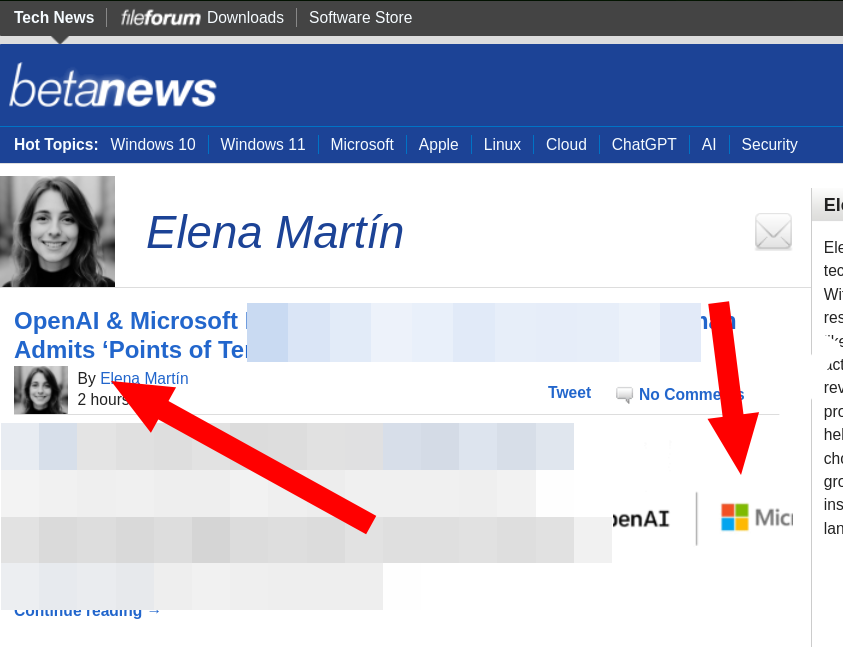843x647 pixels.
Task: Click the comment bubble icon
Action: tap(624, 395)
